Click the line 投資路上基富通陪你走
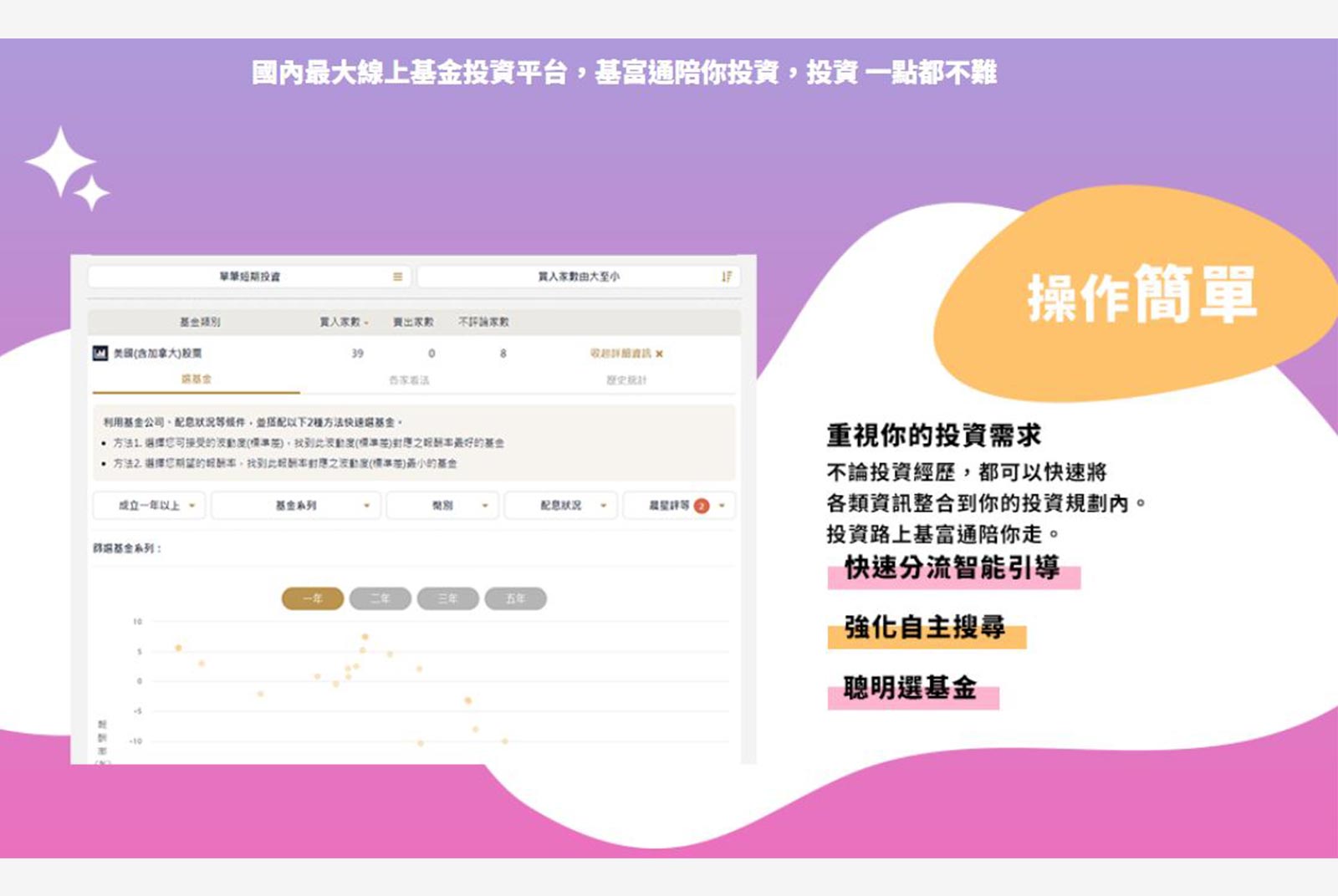This screenshot has width=1338, height=896. click(943, 534)
